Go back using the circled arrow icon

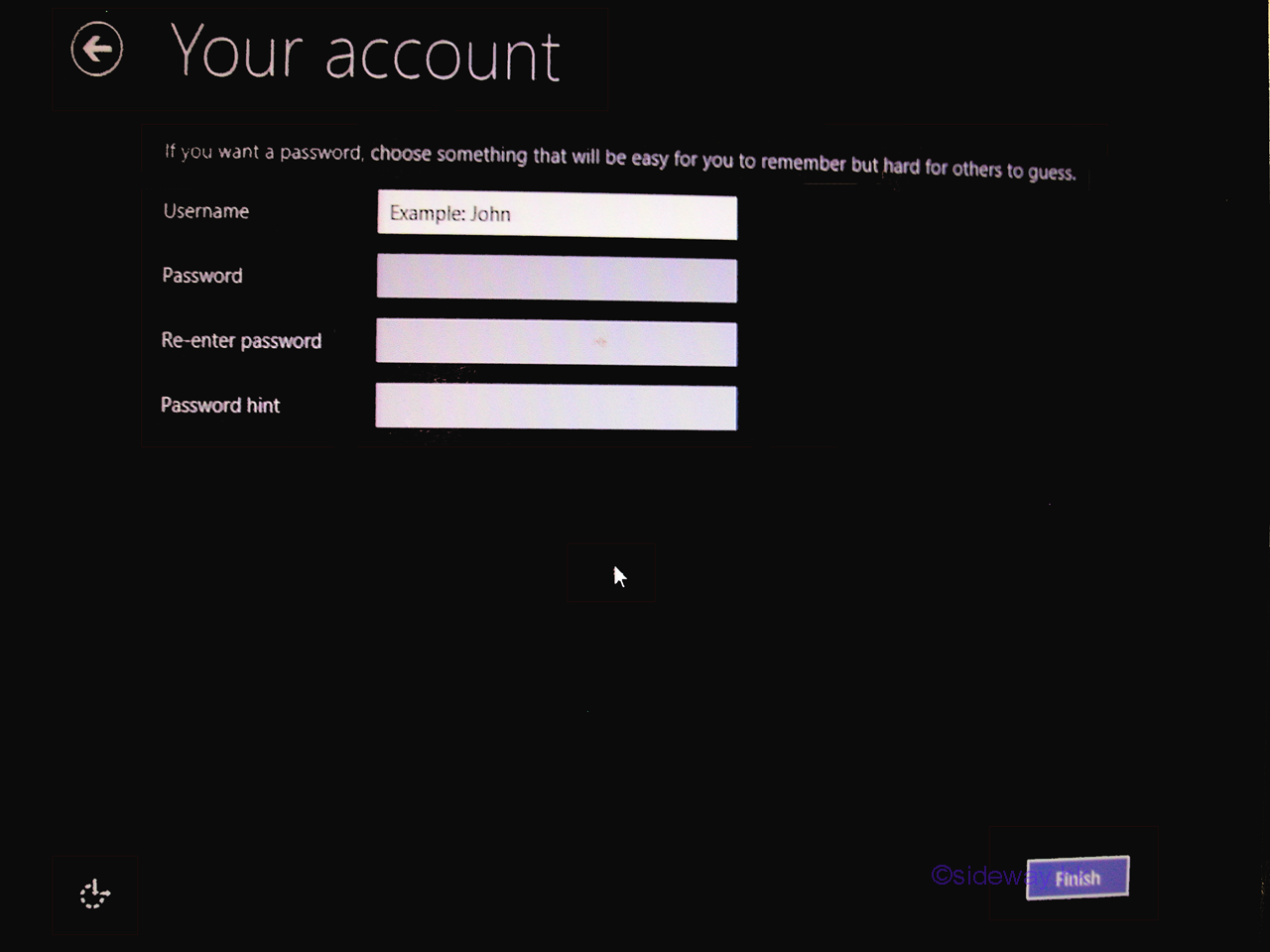tap(97, 50)
